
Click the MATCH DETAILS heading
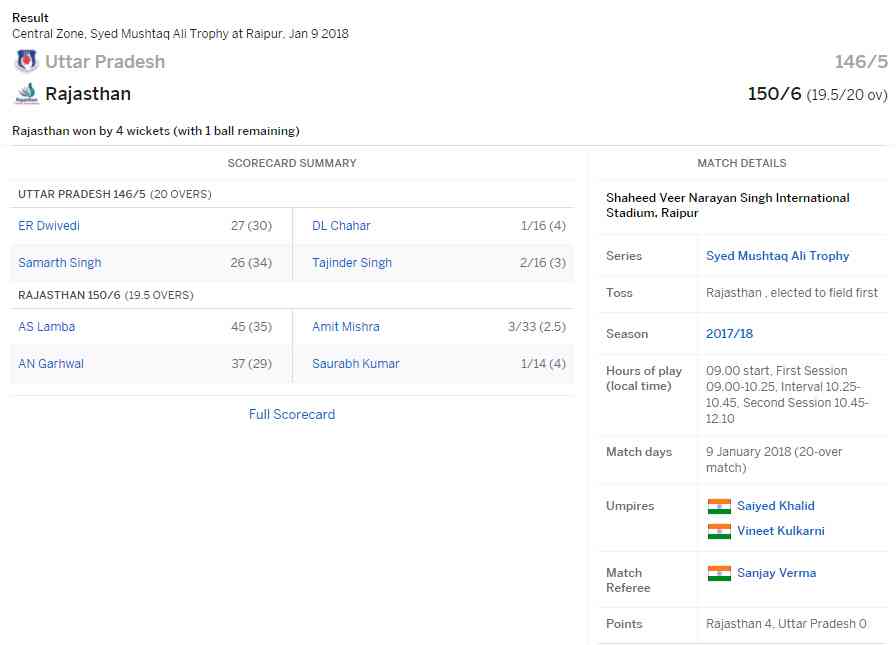742,163
